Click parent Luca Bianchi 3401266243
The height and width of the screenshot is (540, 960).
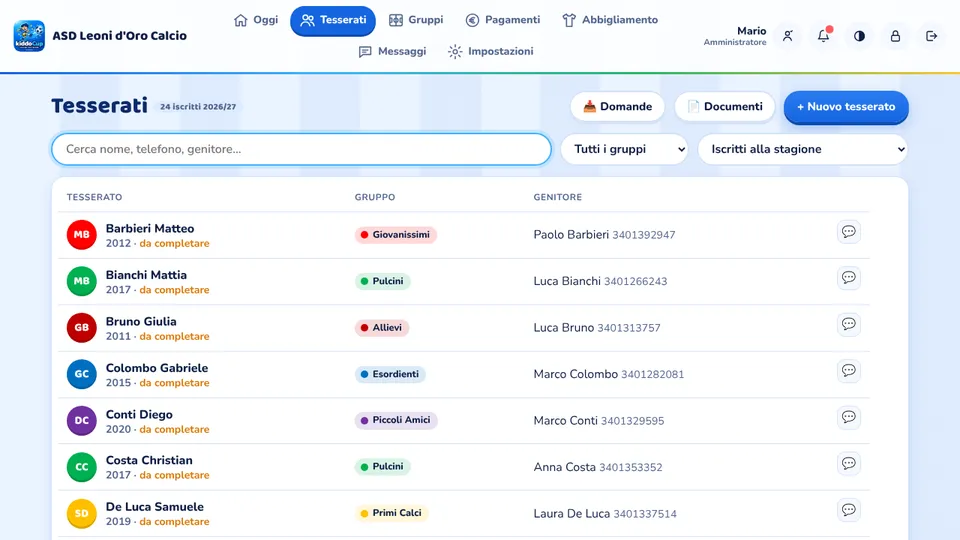point(600,281)
